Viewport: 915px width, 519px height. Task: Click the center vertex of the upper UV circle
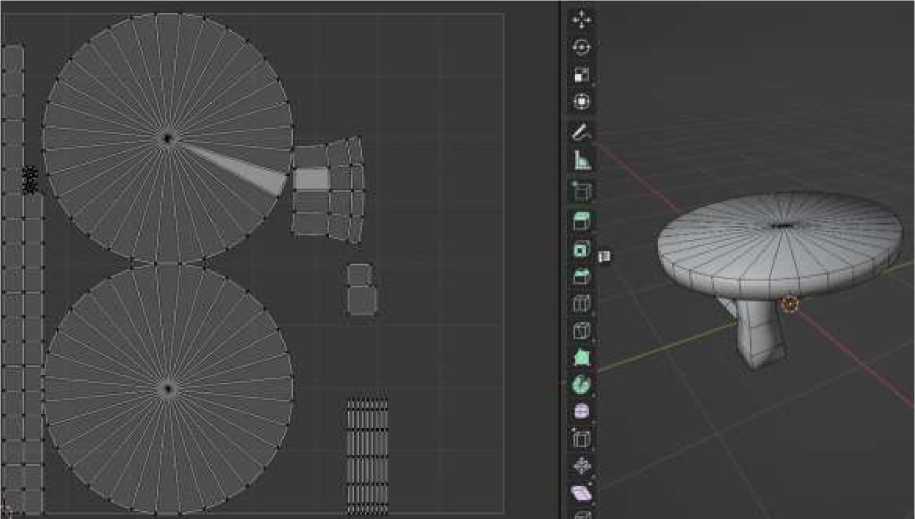168,138
